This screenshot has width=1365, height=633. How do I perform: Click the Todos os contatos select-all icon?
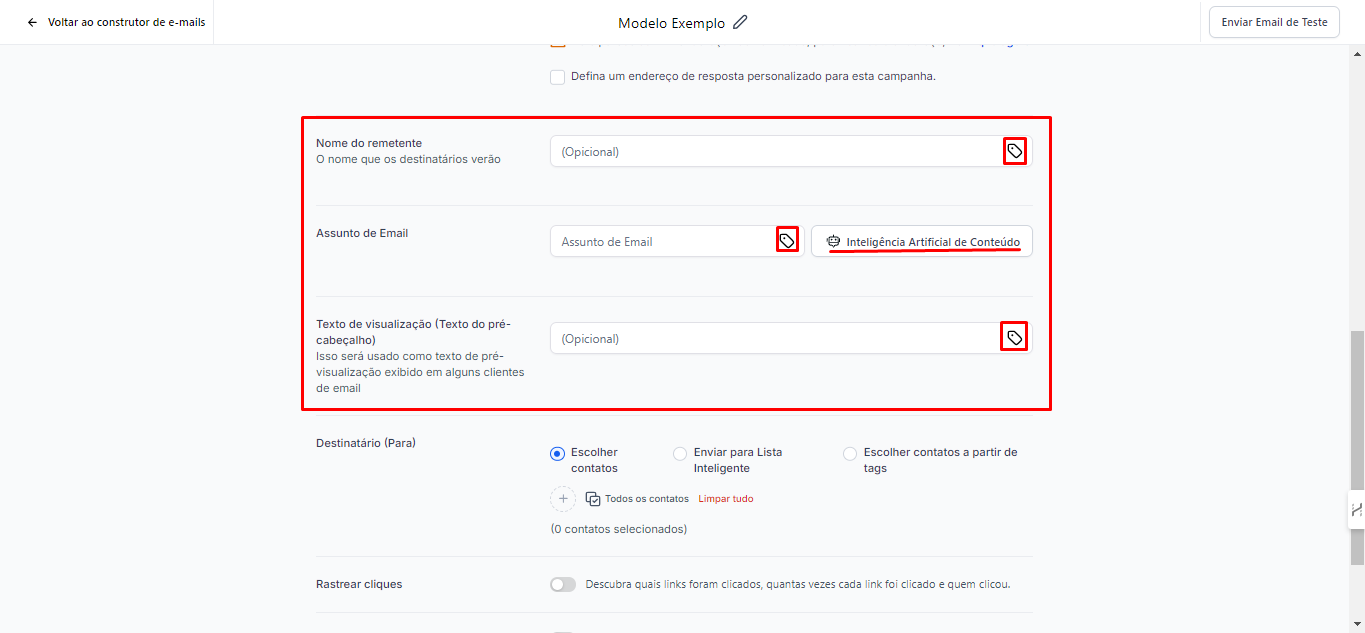[x=593, y=498]
